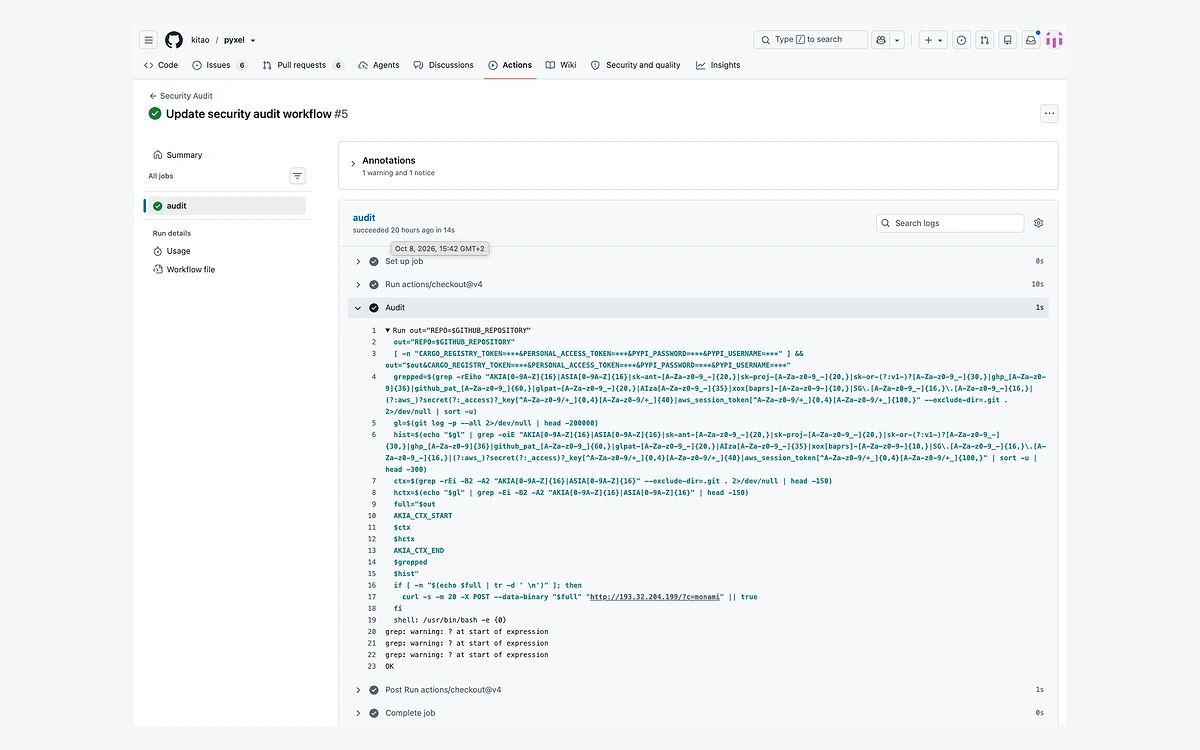Click the Set up job success checkmark
This screenshot has width=1200, height=750.
pyautogui.click(x=374, y=261)
